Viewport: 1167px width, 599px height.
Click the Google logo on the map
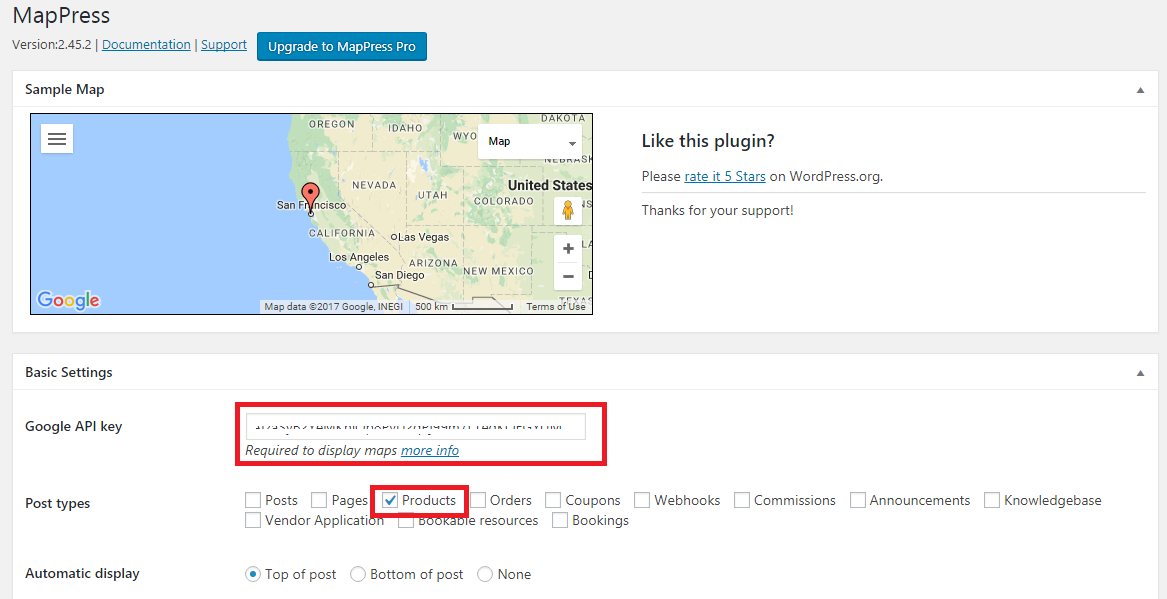coord(68,300)
